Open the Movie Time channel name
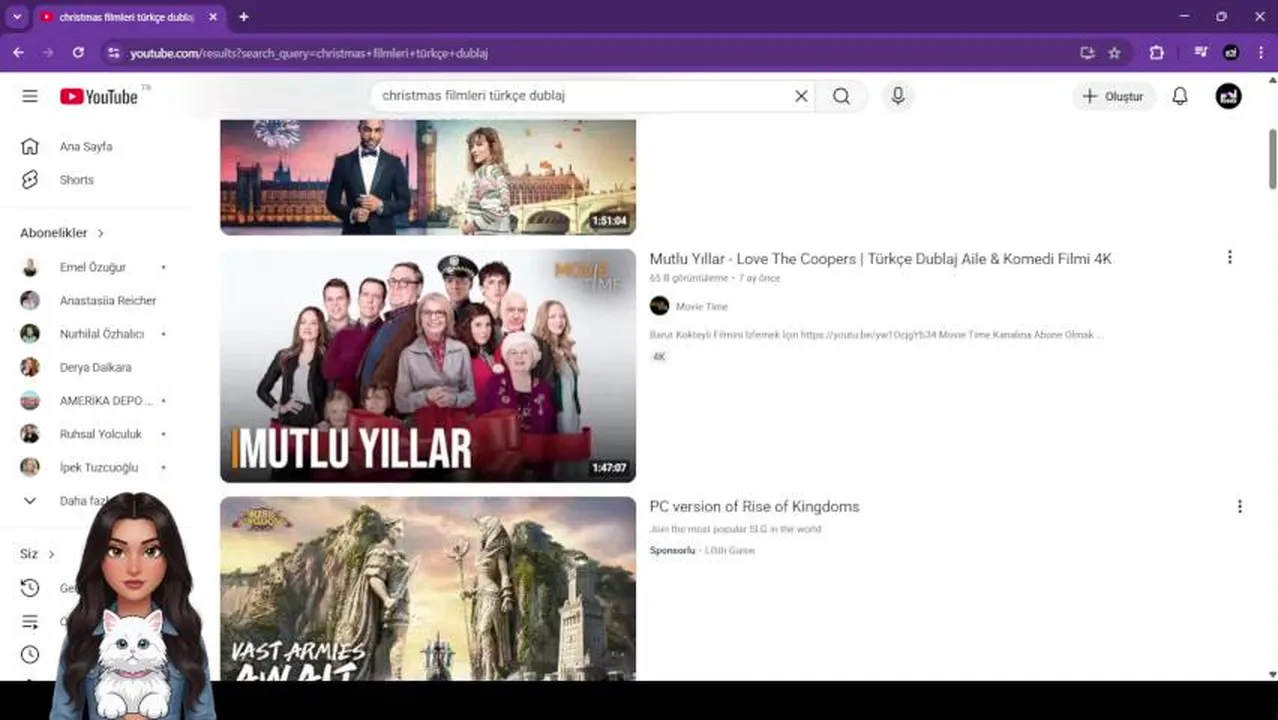 (702, 307)
